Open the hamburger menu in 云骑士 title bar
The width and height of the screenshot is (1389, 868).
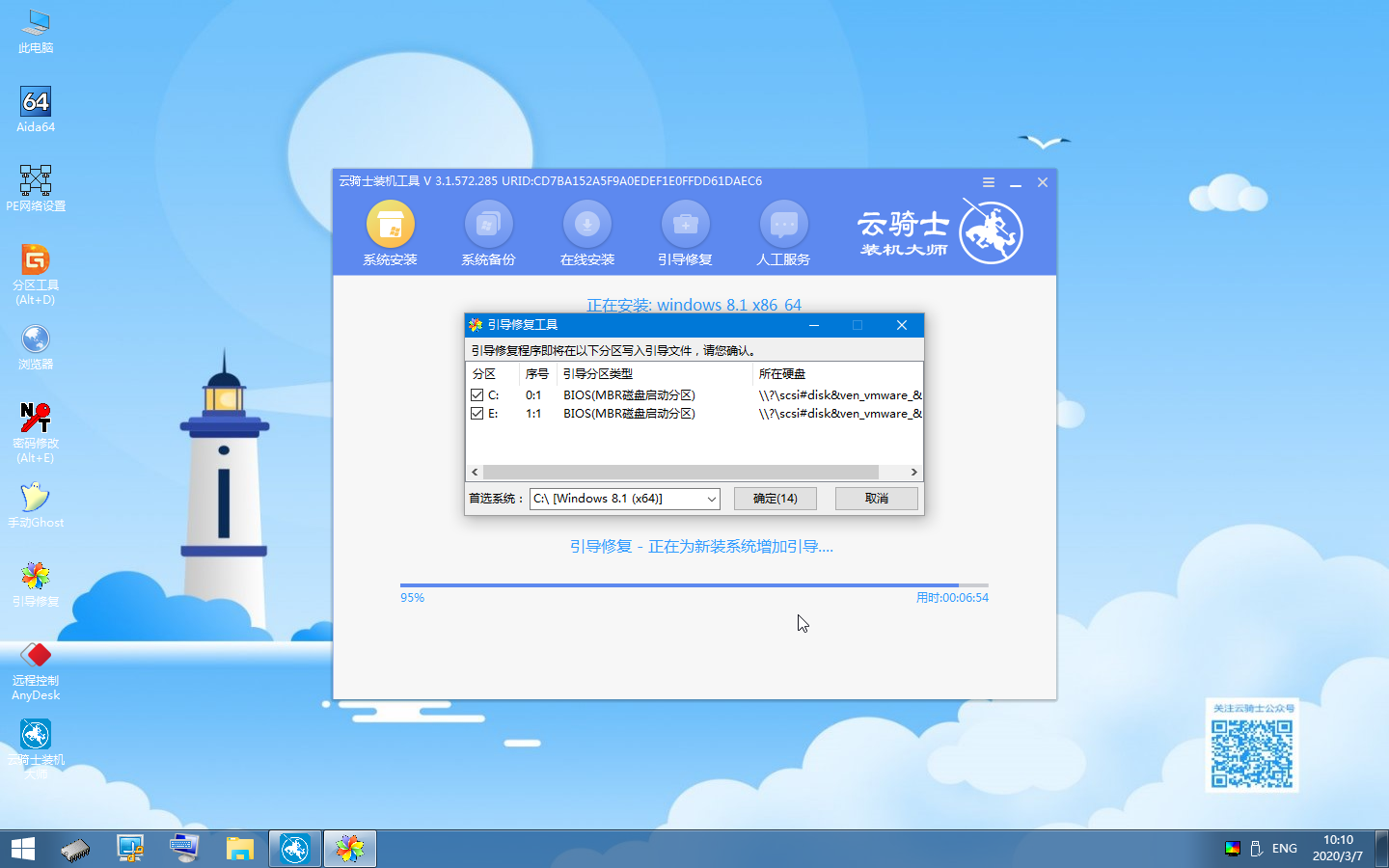point(989,182)
